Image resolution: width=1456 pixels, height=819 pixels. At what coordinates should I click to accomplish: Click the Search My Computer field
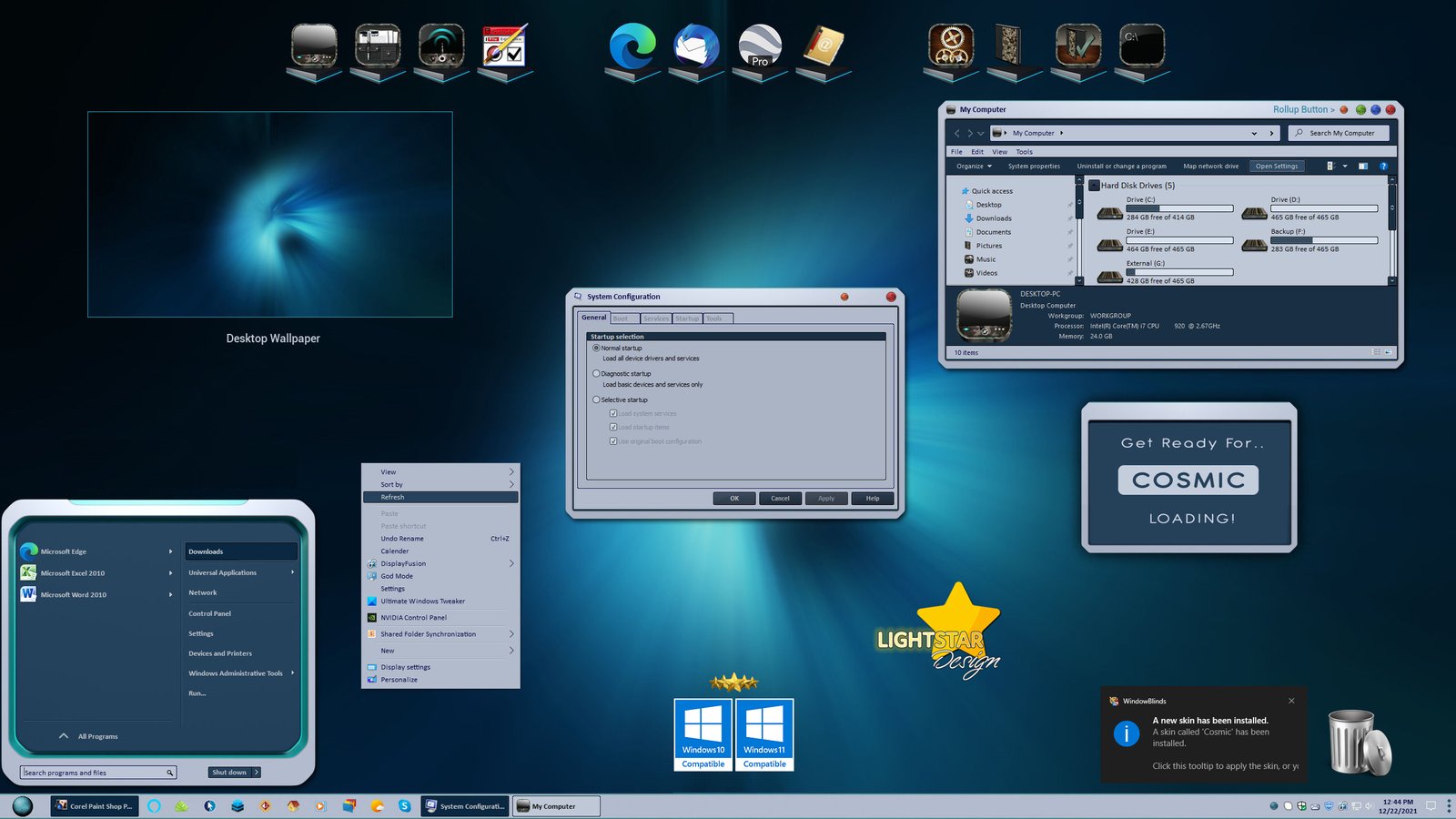[1340, 133]
